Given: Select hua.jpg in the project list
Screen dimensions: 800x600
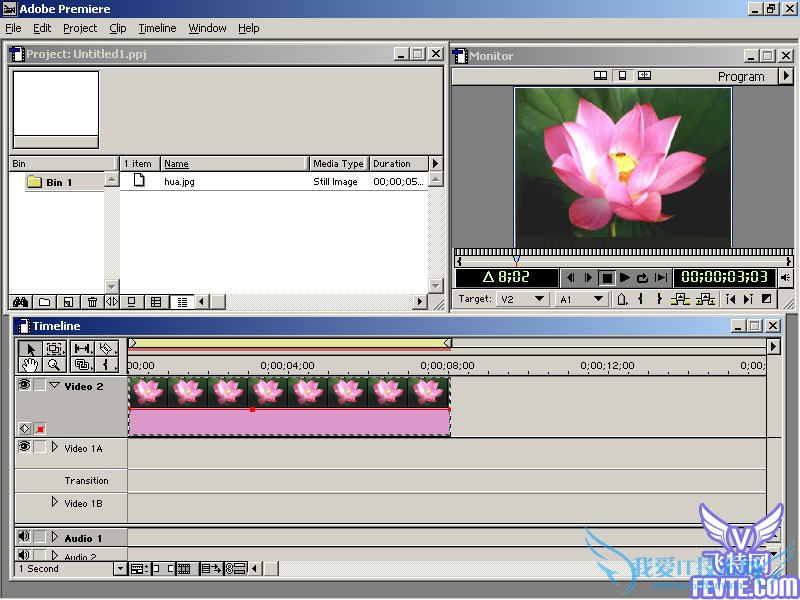Looking at the screenshot, I should pos(178,182).
